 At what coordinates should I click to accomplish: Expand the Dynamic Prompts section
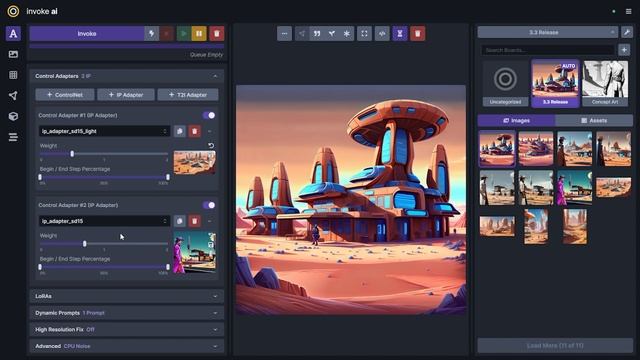(x=127, y=313)
